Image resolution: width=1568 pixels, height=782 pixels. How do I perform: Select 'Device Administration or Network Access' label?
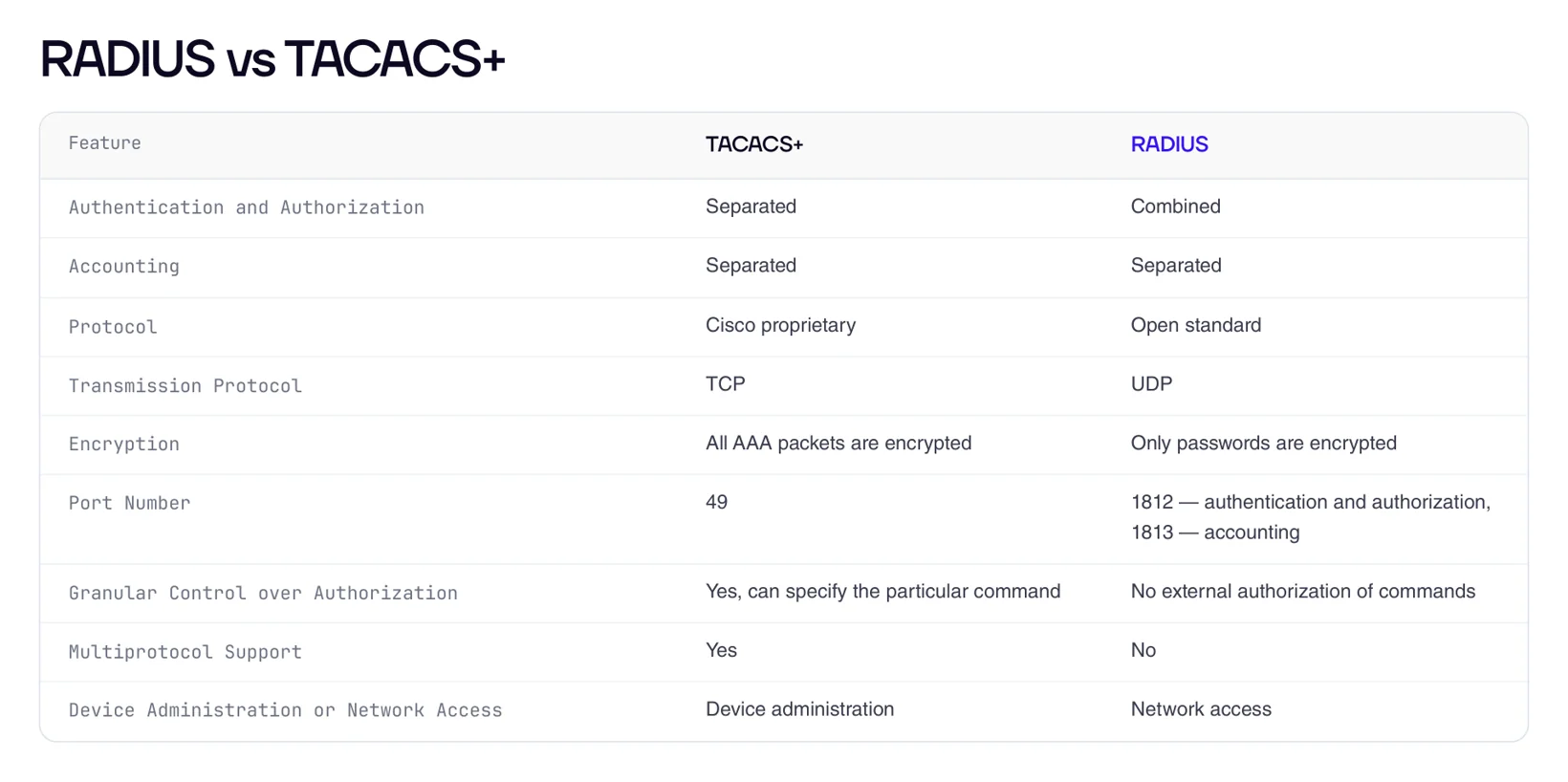[285, 710]
